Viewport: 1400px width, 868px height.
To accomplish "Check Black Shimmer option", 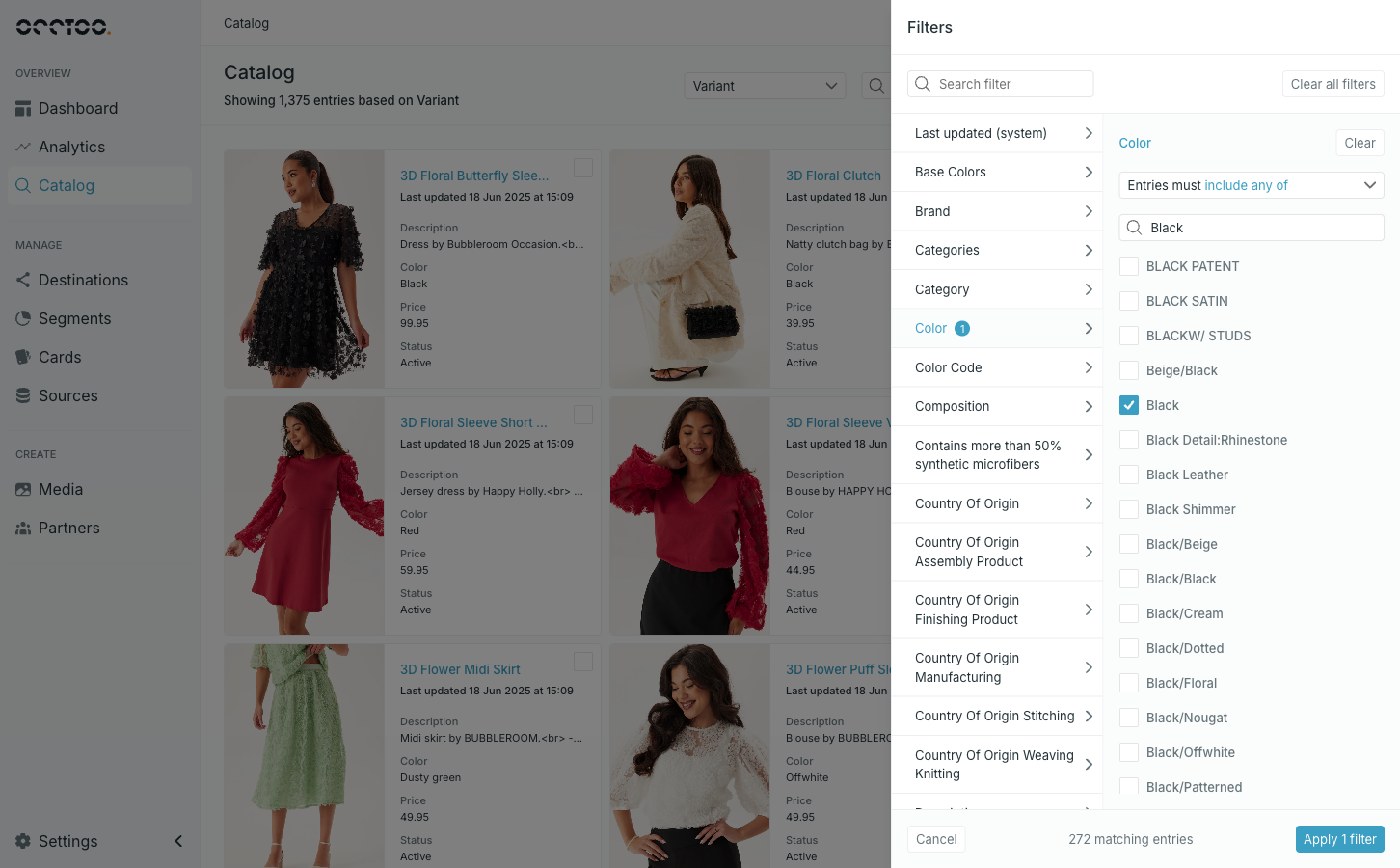I will [1129, 509].
